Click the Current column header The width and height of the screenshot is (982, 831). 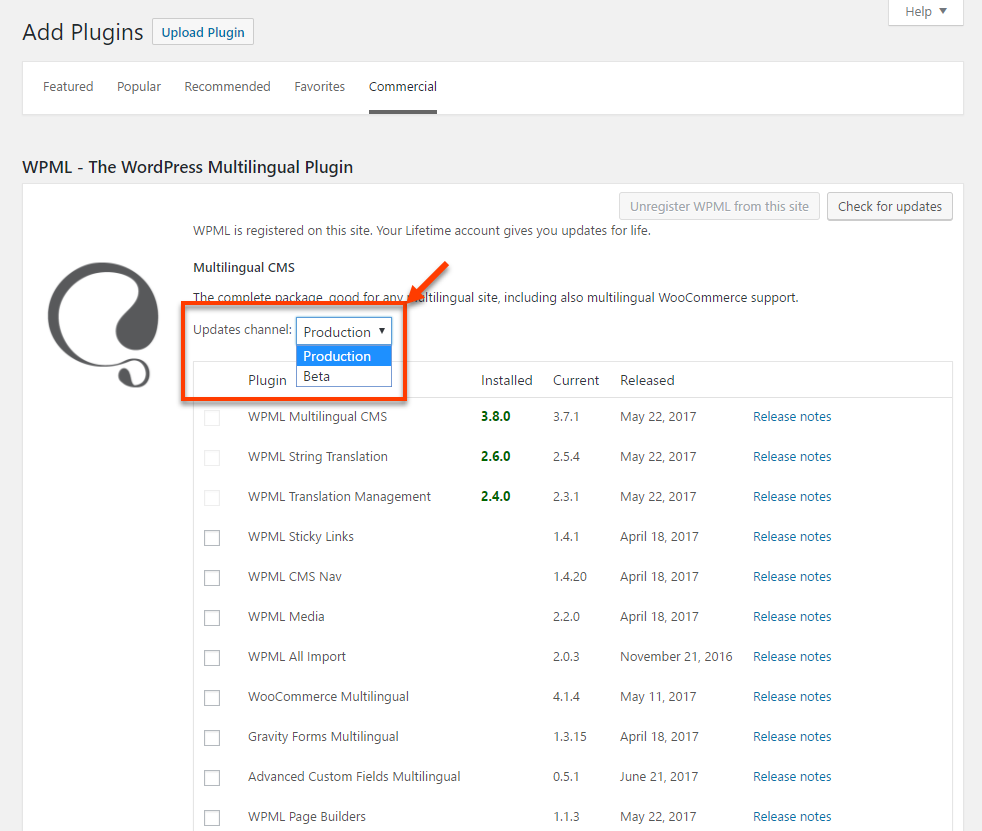[x=576, y=381]
